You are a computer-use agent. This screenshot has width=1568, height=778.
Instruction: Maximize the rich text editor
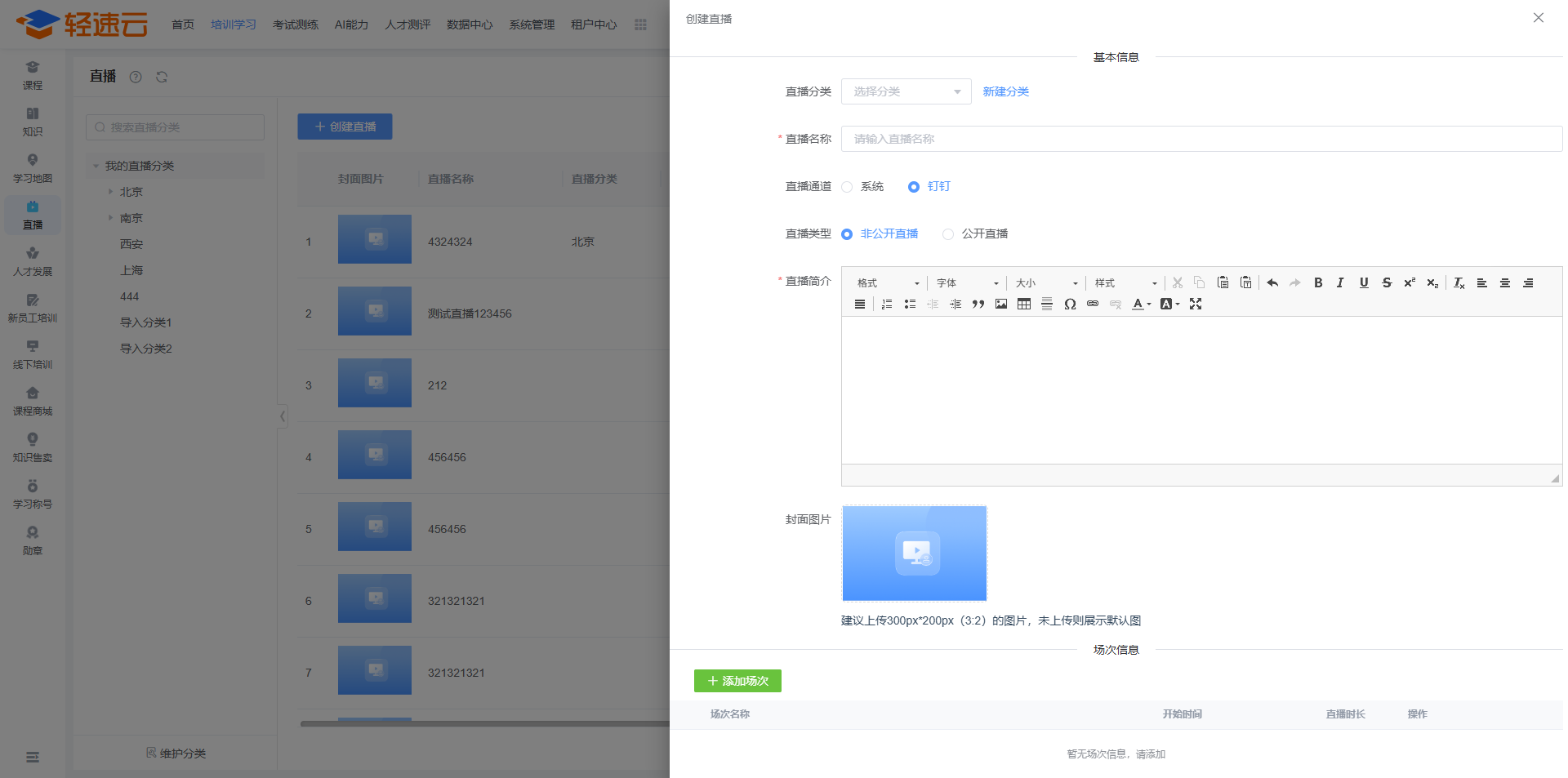coord(1195,304)
